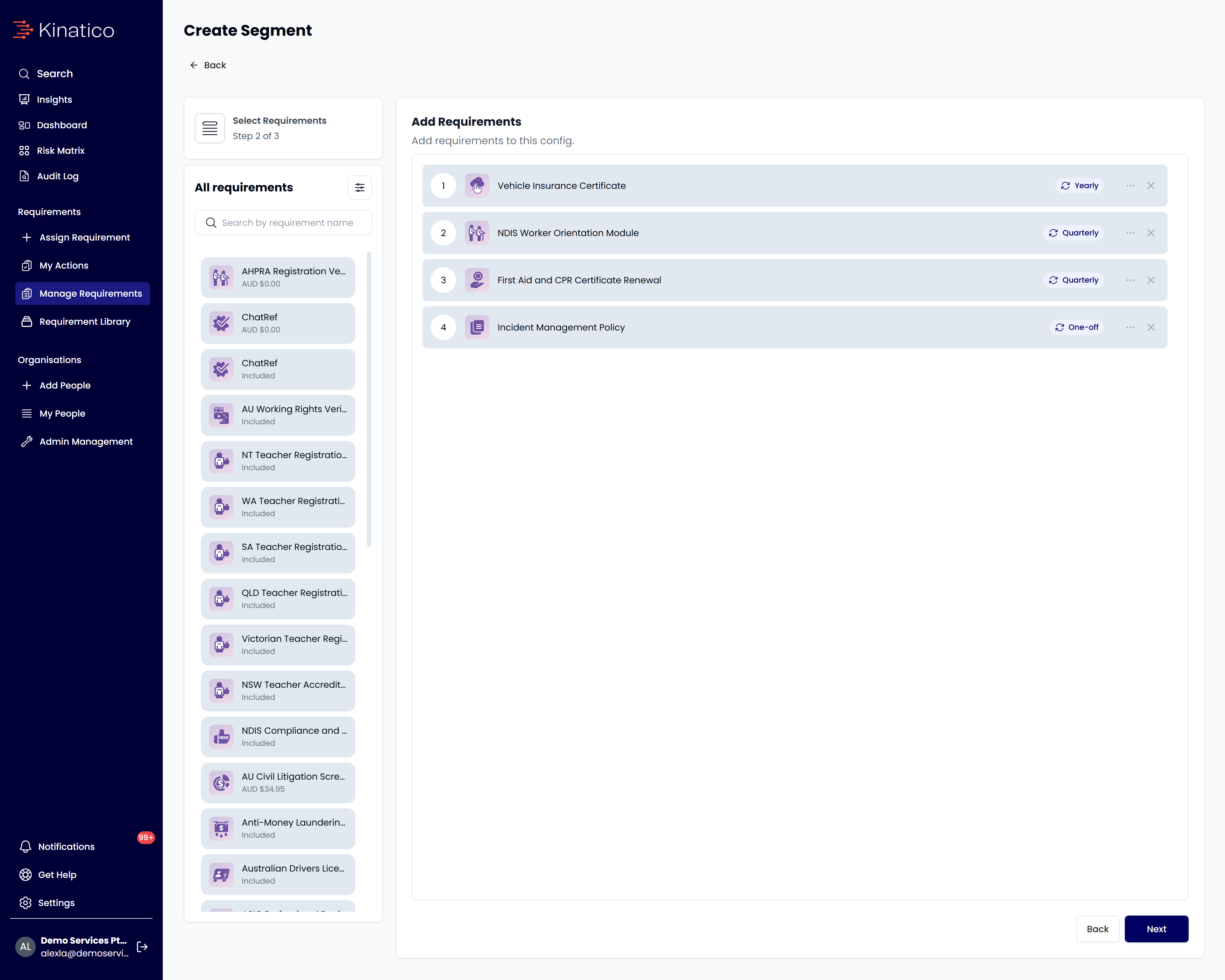Add the ChatRef AUD $0.00 card

[278, 323]
